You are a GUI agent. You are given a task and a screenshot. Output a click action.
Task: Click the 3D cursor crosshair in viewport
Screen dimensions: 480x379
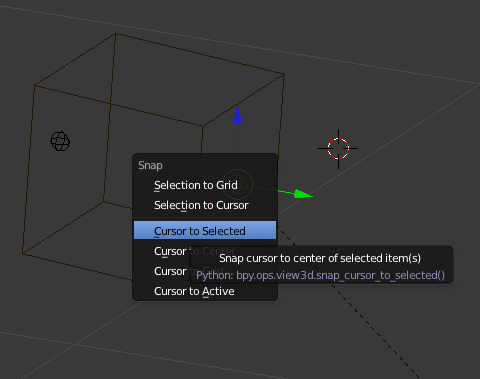coord(338,148)
